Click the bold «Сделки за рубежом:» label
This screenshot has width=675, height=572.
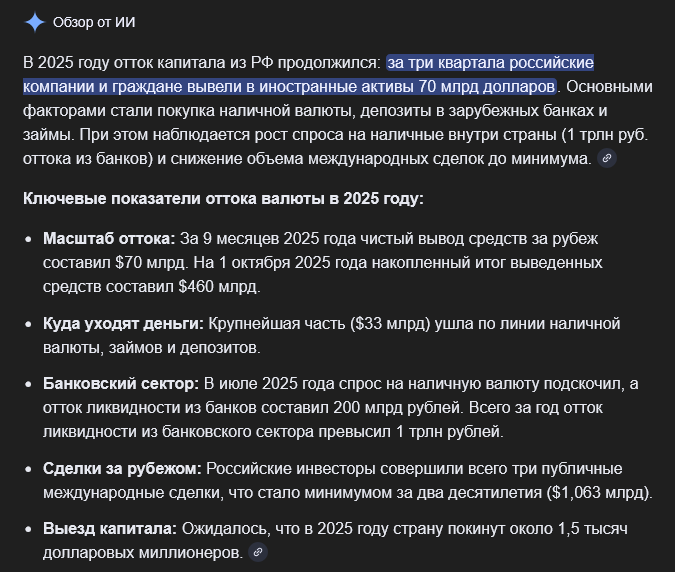click(122, 468)
